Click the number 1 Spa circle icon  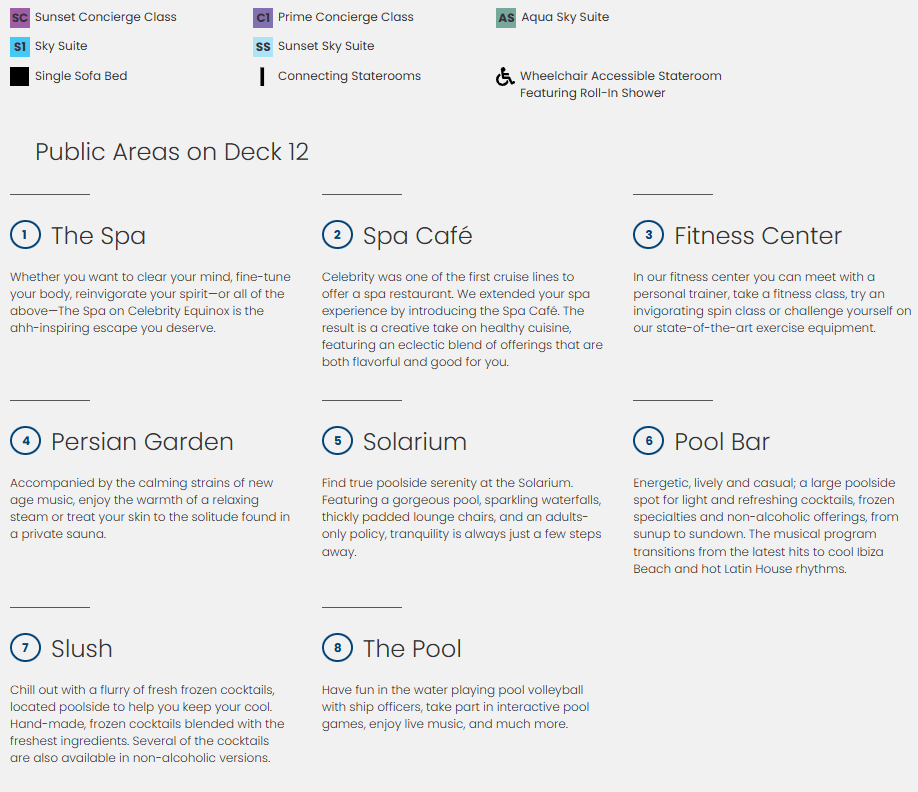click(25, 235)
